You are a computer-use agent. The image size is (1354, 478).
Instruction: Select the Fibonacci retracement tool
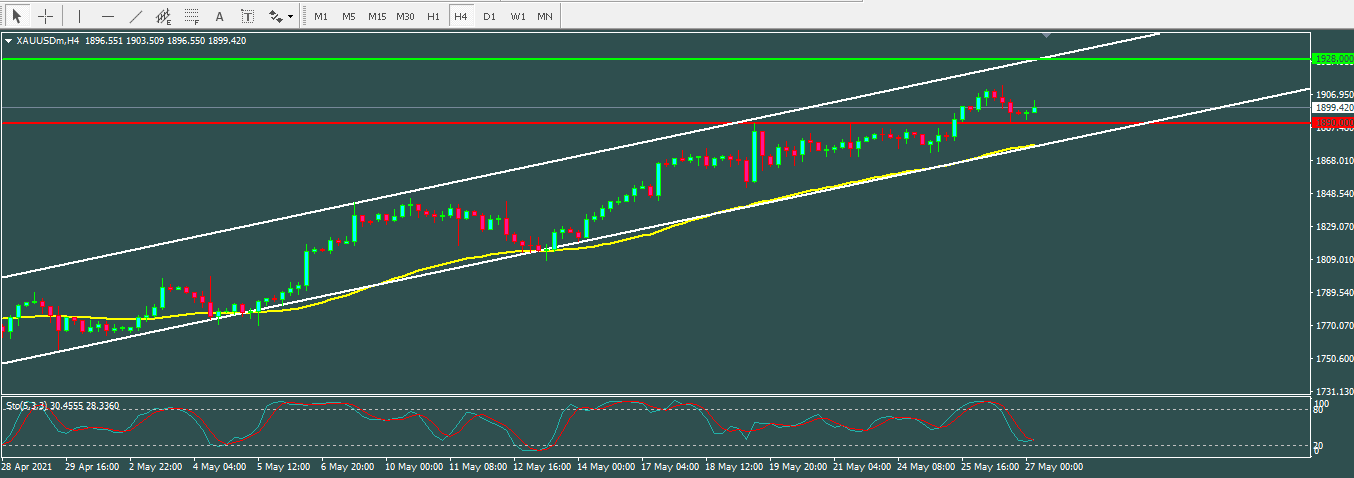click(x=191, y=16)
